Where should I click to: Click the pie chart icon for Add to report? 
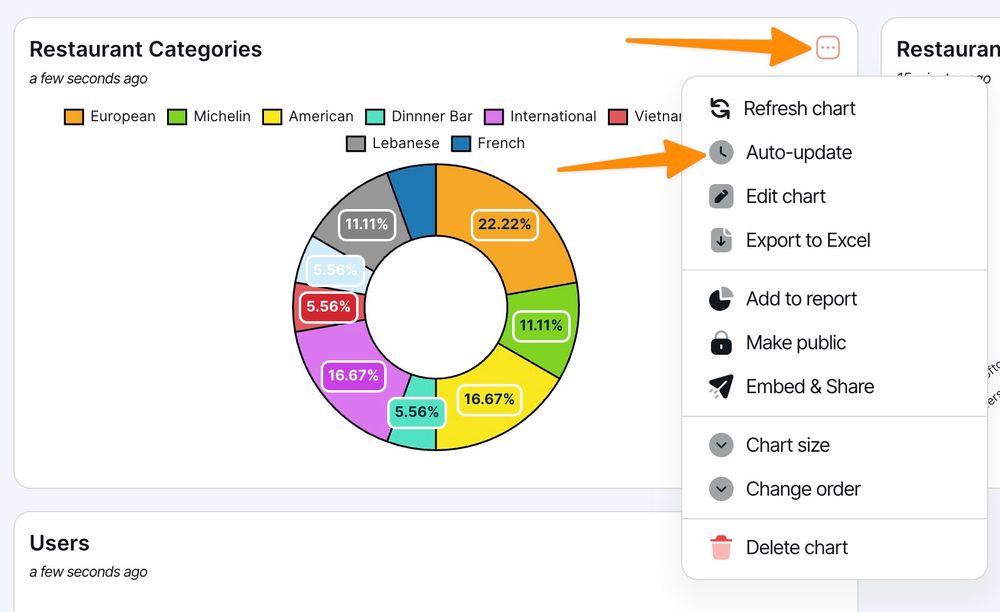click(721, 298)
